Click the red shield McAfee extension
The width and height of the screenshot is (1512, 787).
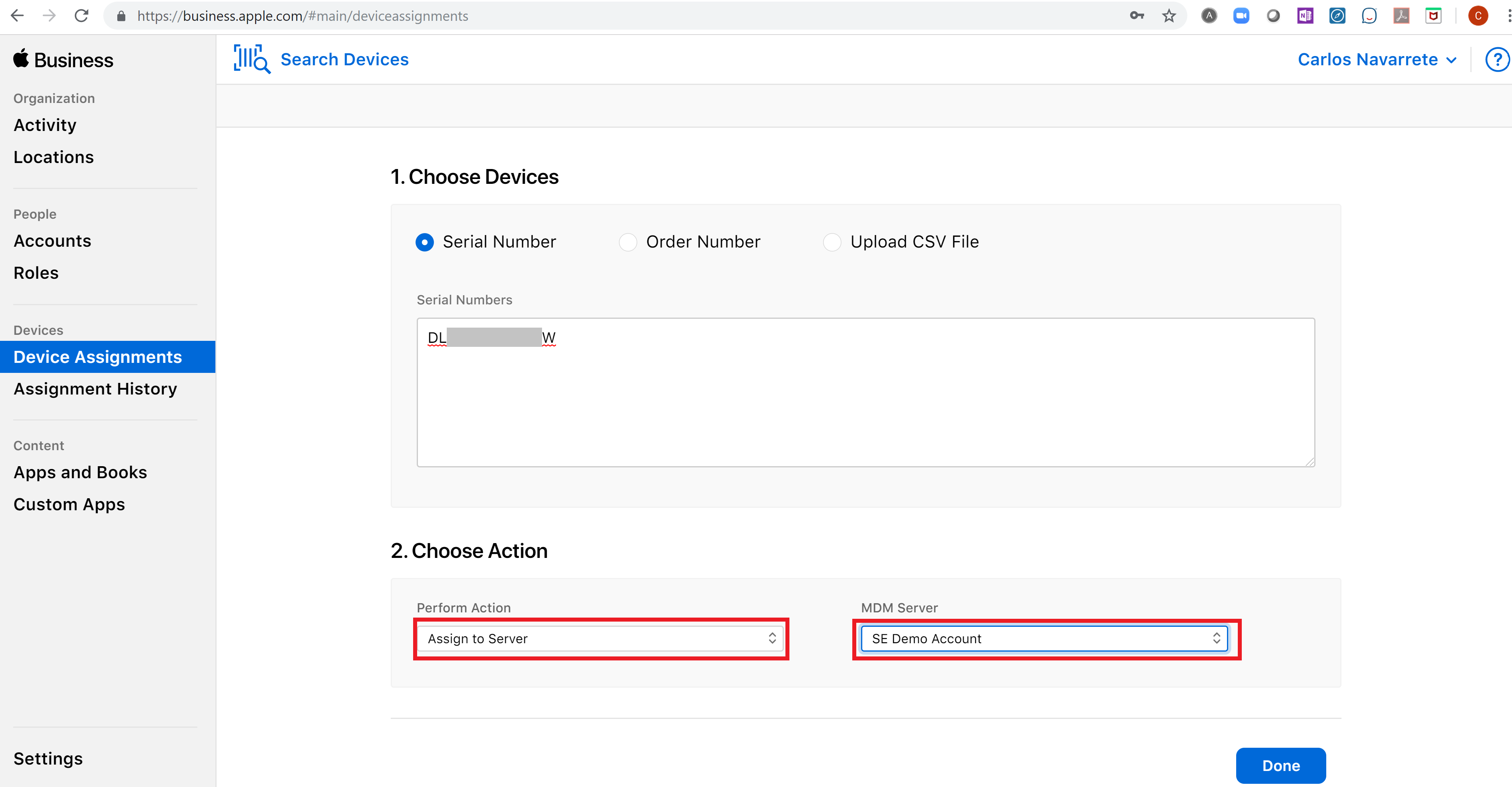[1434, 16]
